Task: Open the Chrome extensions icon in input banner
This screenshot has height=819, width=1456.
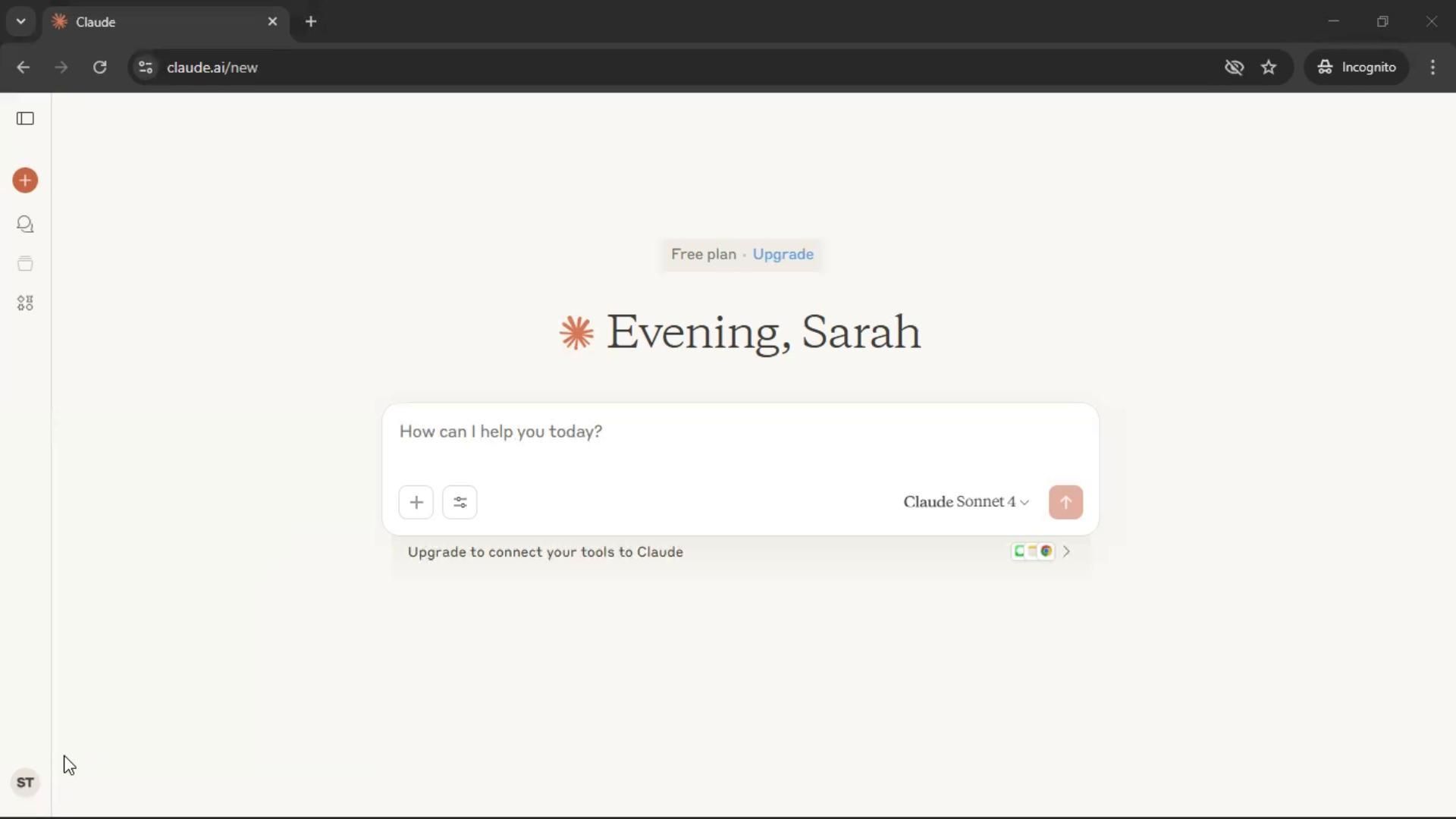Action: tap(1033, 551)
